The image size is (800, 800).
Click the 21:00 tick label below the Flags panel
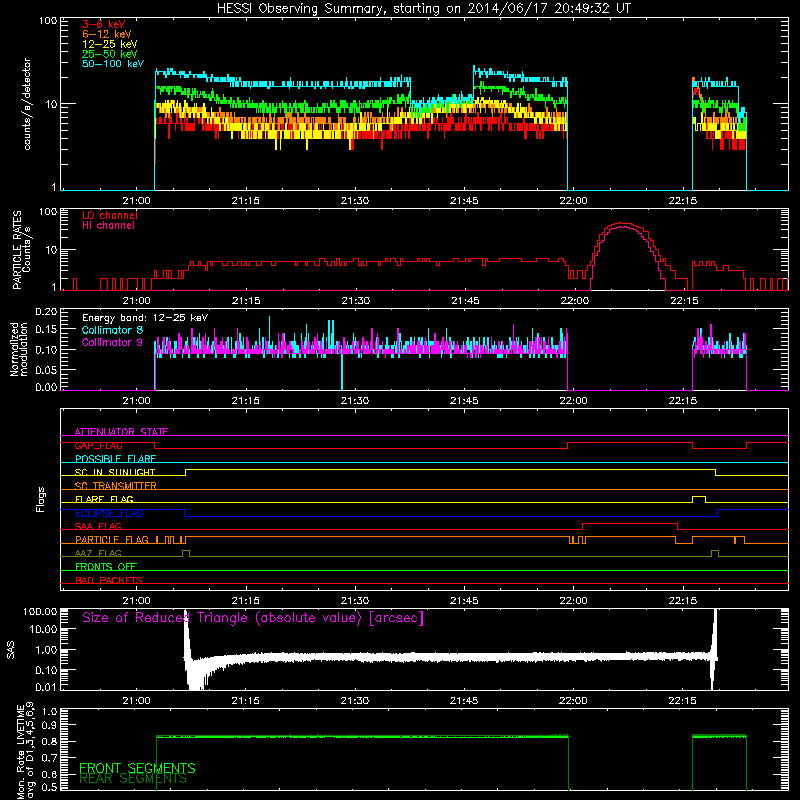click(136, 601)
